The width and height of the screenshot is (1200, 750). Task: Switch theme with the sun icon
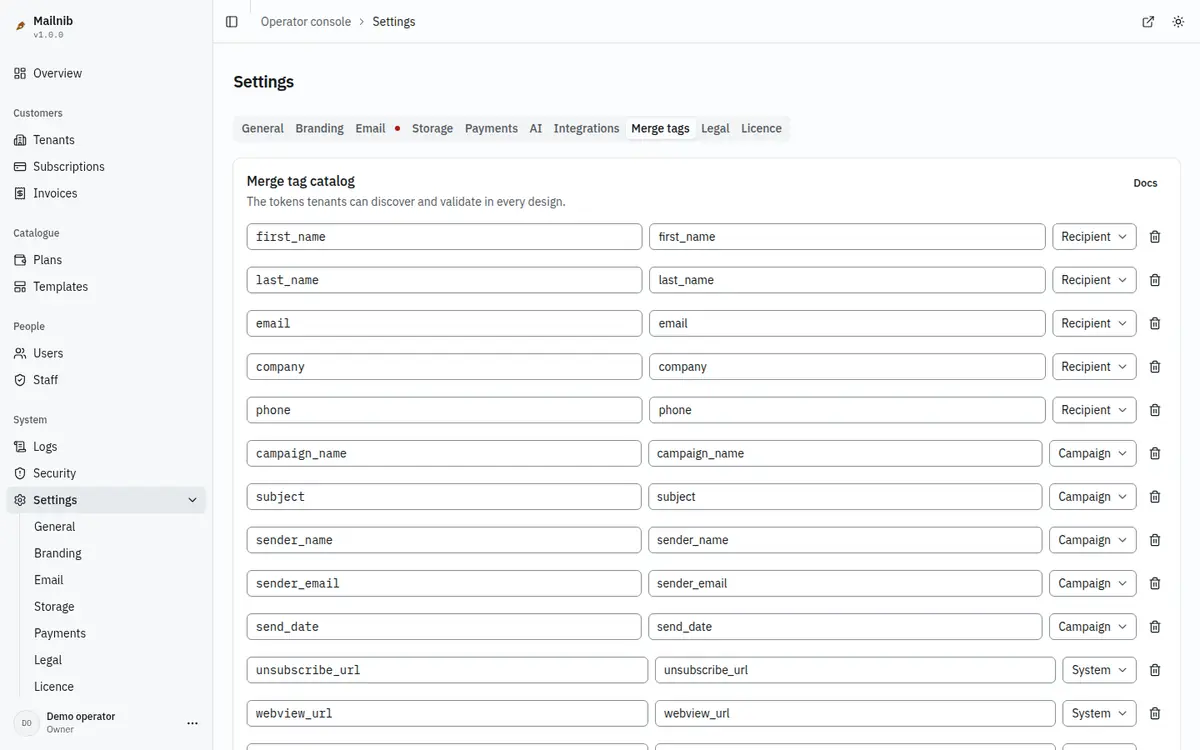[x=1178, y=22]
